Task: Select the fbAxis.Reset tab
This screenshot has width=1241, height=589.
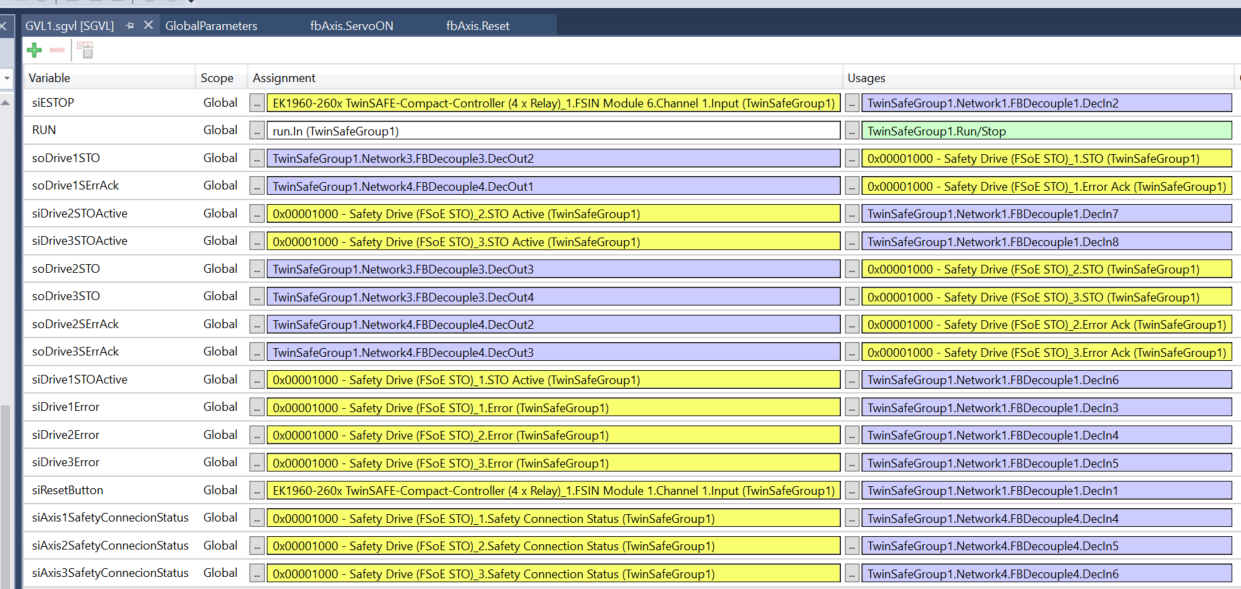Action: [x=477, y=26]
